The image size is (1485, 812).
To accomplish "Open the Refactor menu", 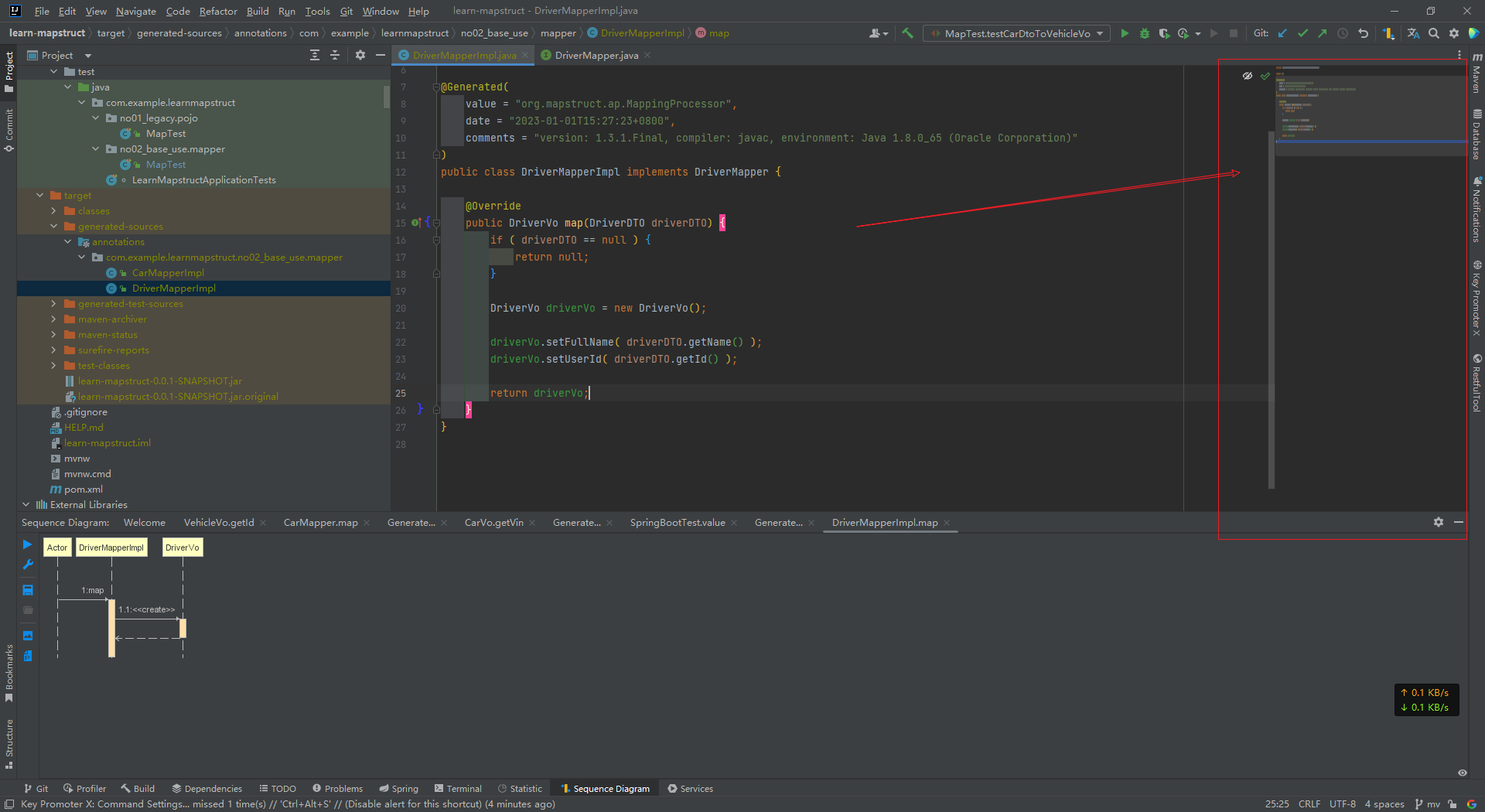I will pos(217,11).
